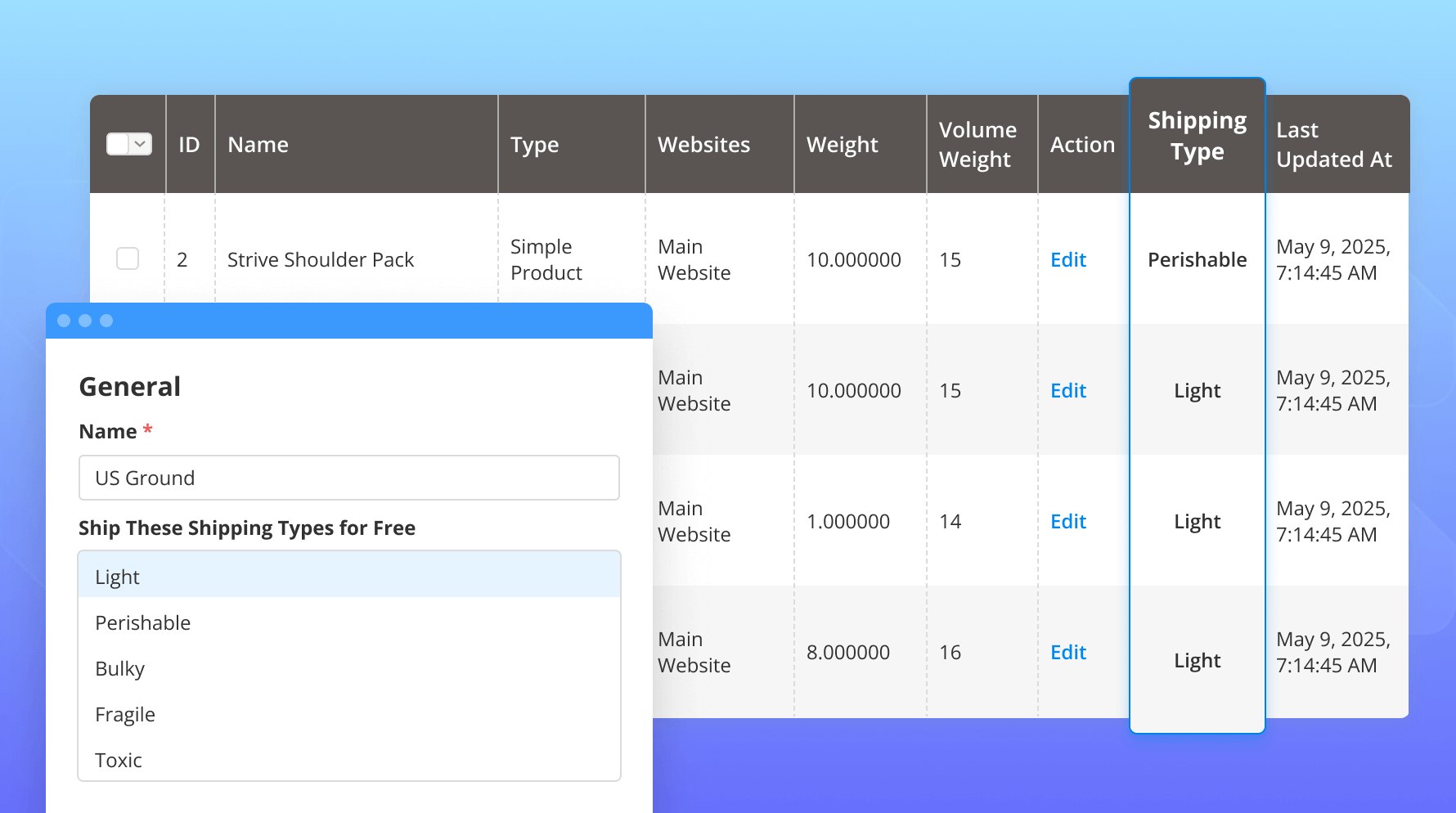Check the Strive Shoulder Pack row checkbox
Image resolution: width=1456 pixels, height=813 pixels.
point(128,258)
